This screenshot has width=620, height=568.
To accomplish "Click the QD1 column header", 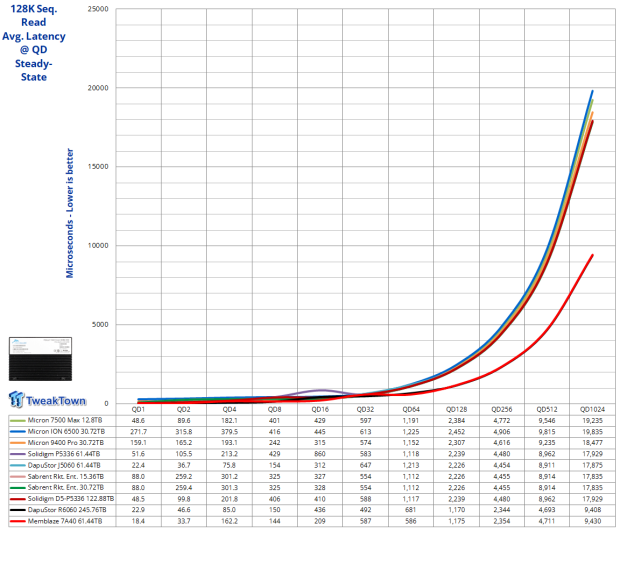I will [138, 409].
